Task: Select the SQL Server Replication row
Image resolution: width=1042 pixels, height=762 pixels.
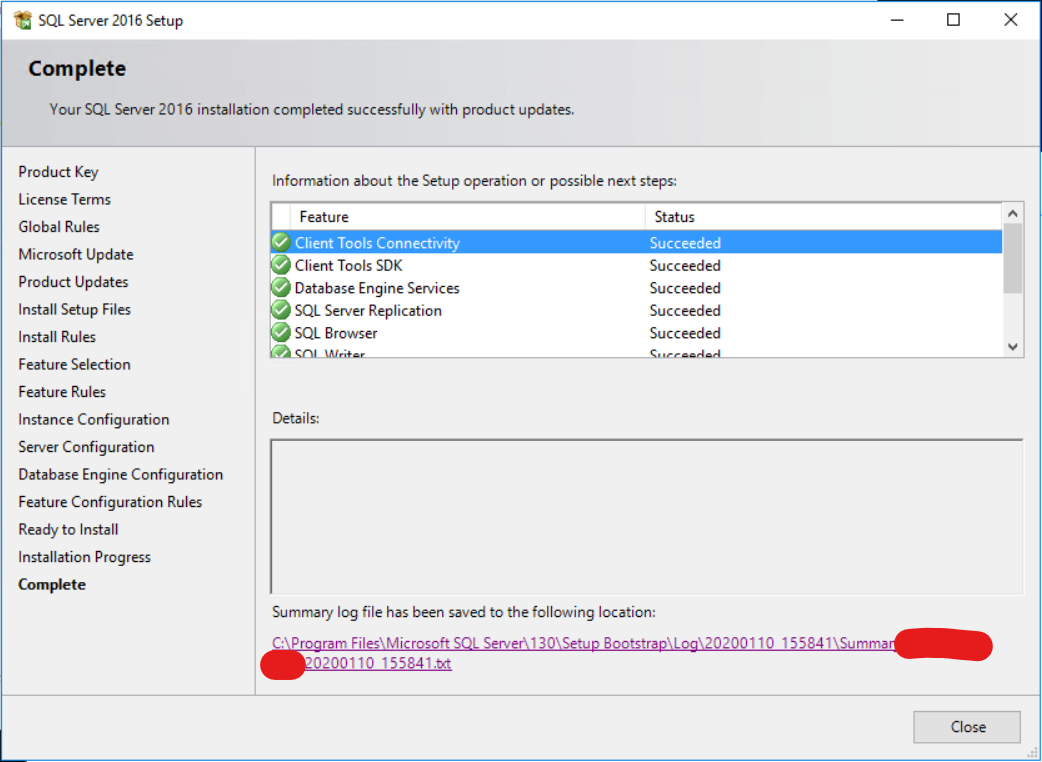Action: pyautogui.click(x=637, y=310)
